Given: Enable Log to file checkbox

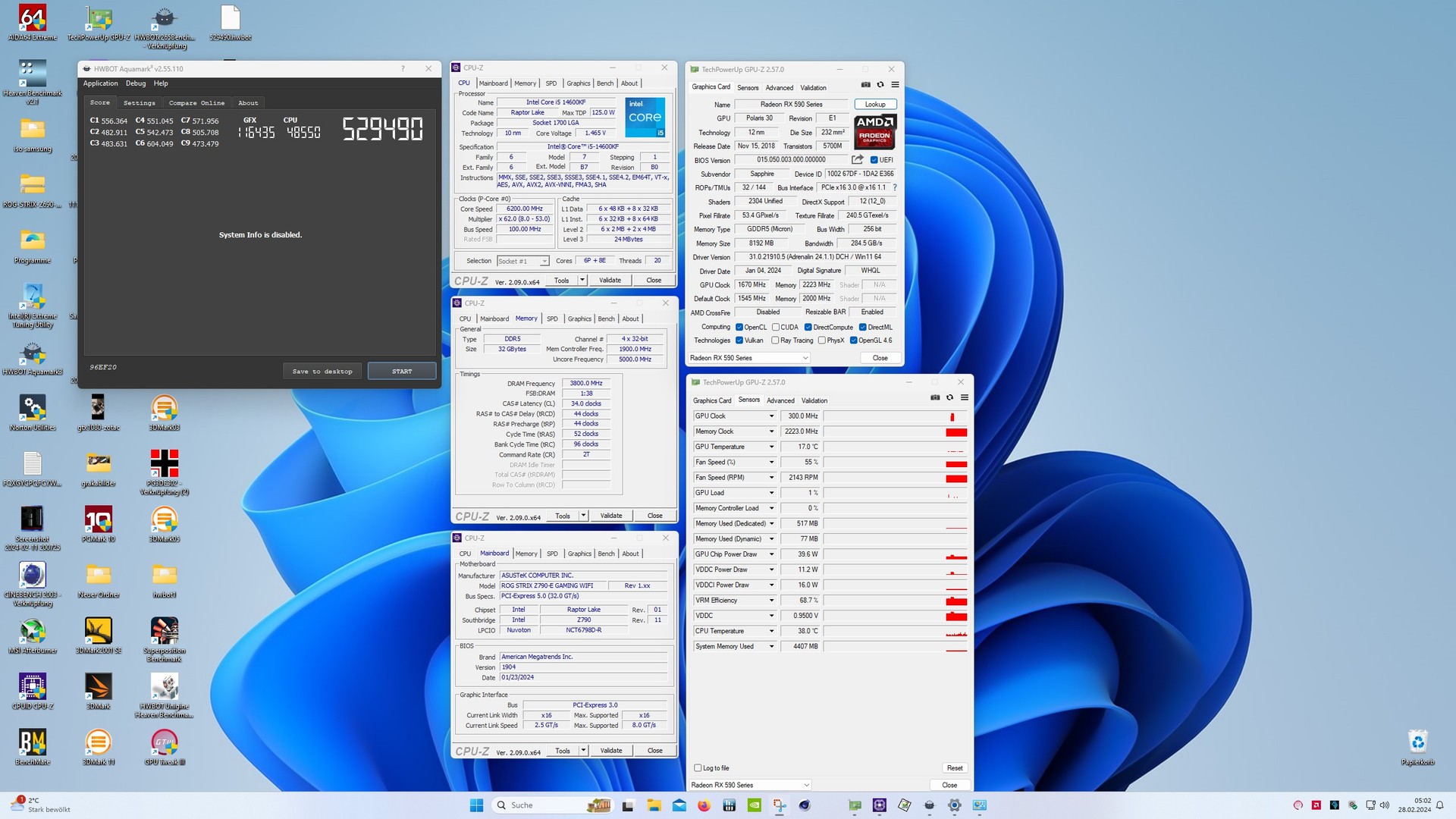Looking at the screenshot, I should [698, 768].
